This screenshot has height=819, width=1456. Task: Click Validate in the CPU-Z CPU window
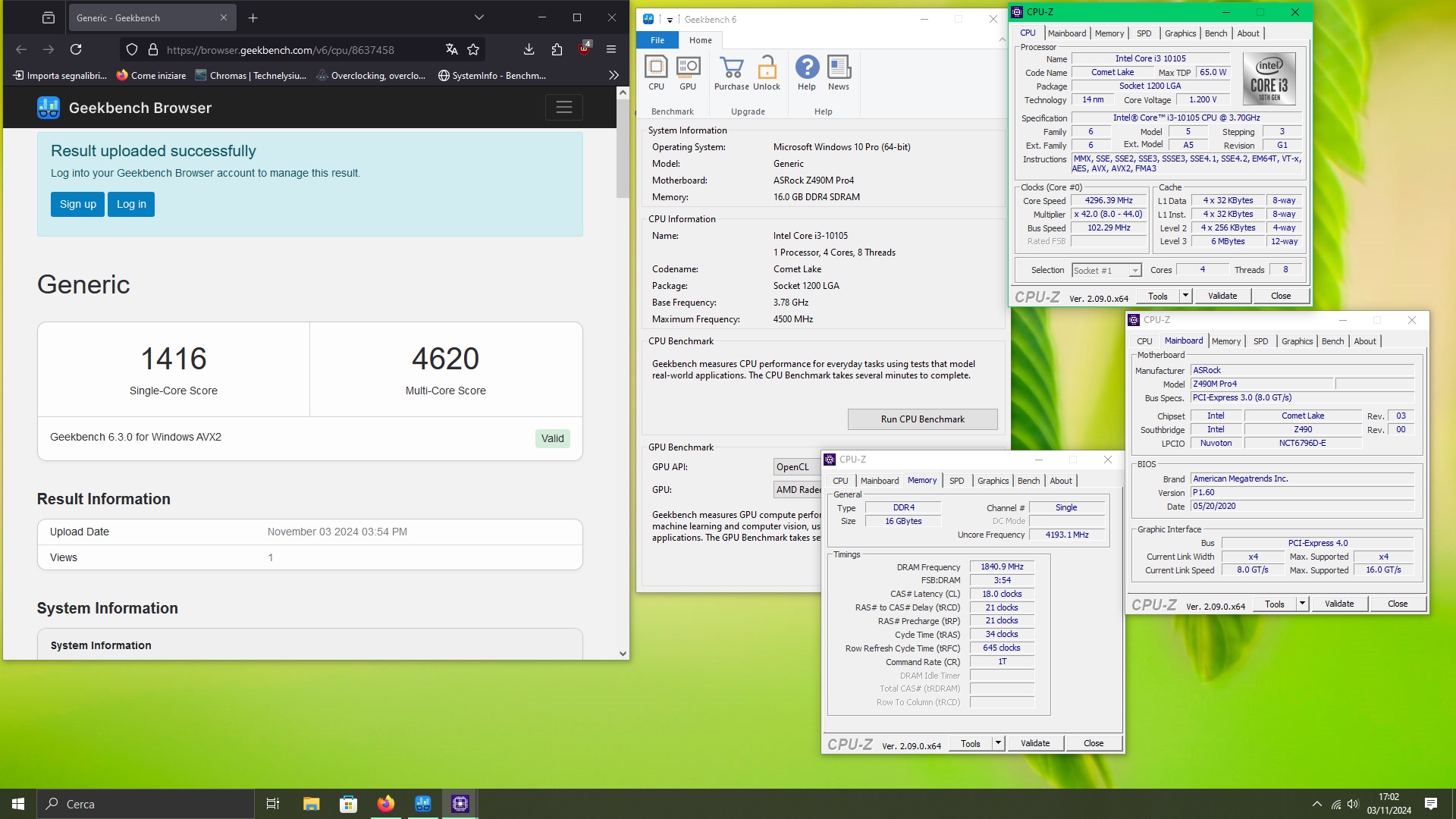point(1222,296)
